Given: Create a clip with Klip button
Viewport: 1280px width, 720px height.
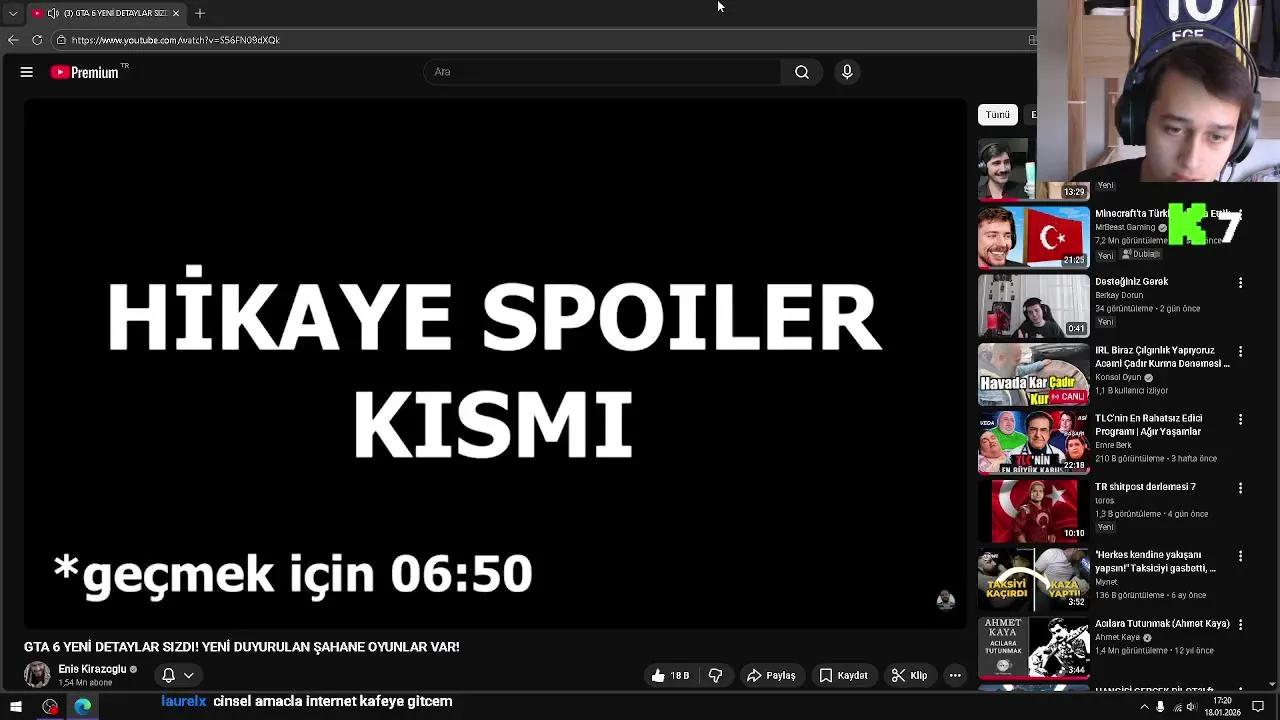Looking at the screenshot, I should pyautogui.click(x=909, y=676).
